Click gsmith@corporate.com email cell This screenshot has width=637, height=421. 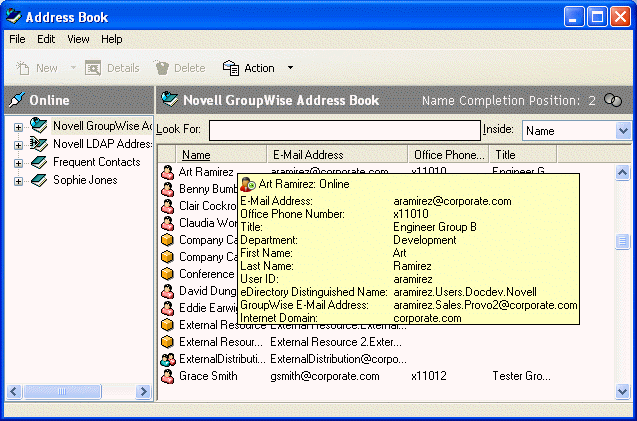[x=325, y=376]
